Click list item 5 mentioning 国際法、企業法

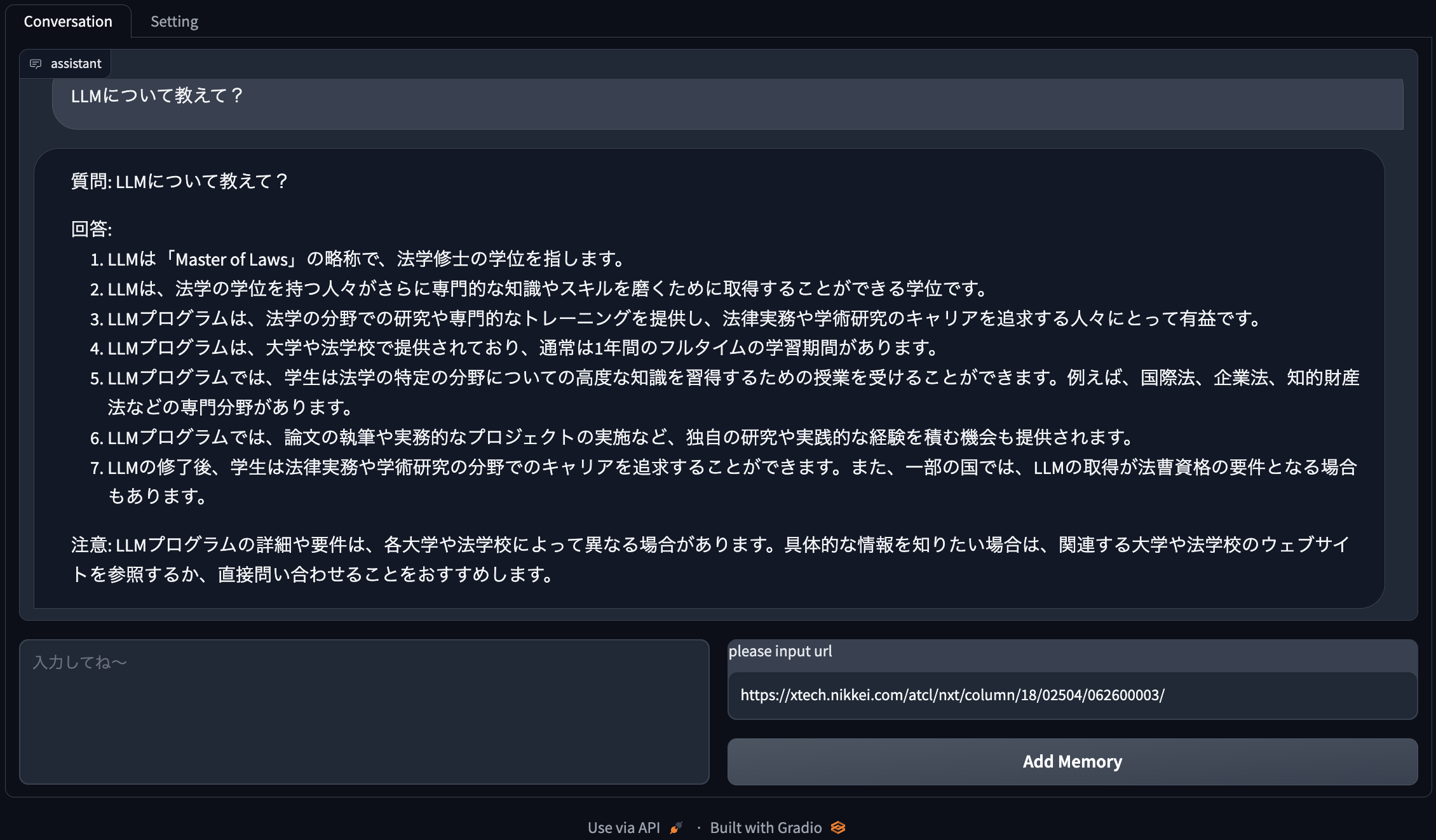click(x=731, y=378)
